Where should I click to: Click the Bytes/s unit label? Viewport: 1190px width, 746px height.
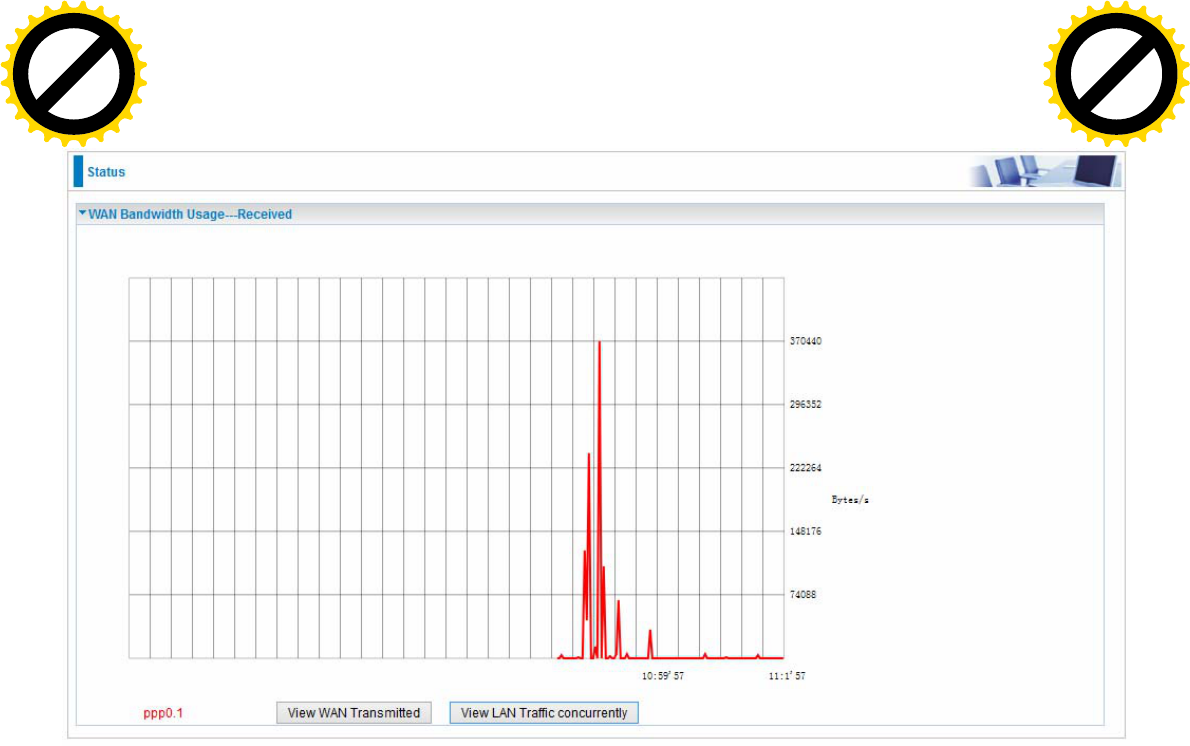pos(850,499)
